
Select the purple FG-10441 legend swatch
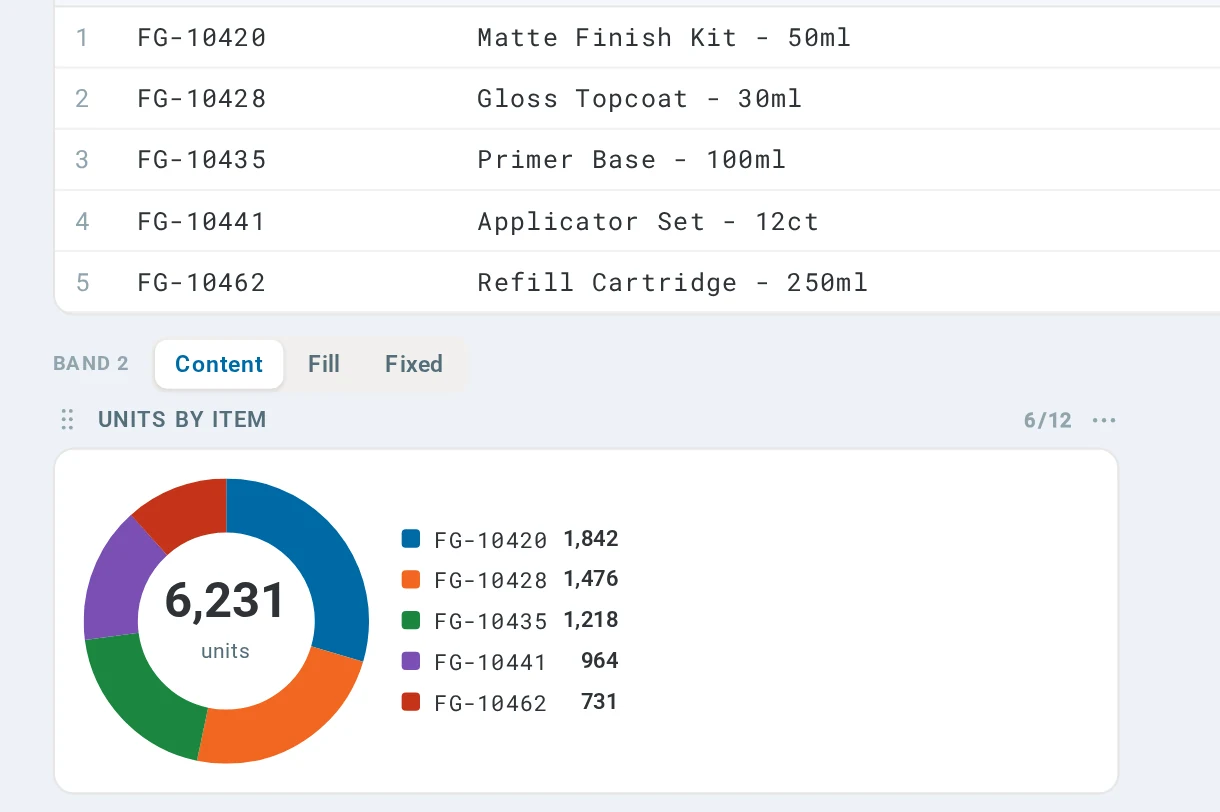[410, 661]
